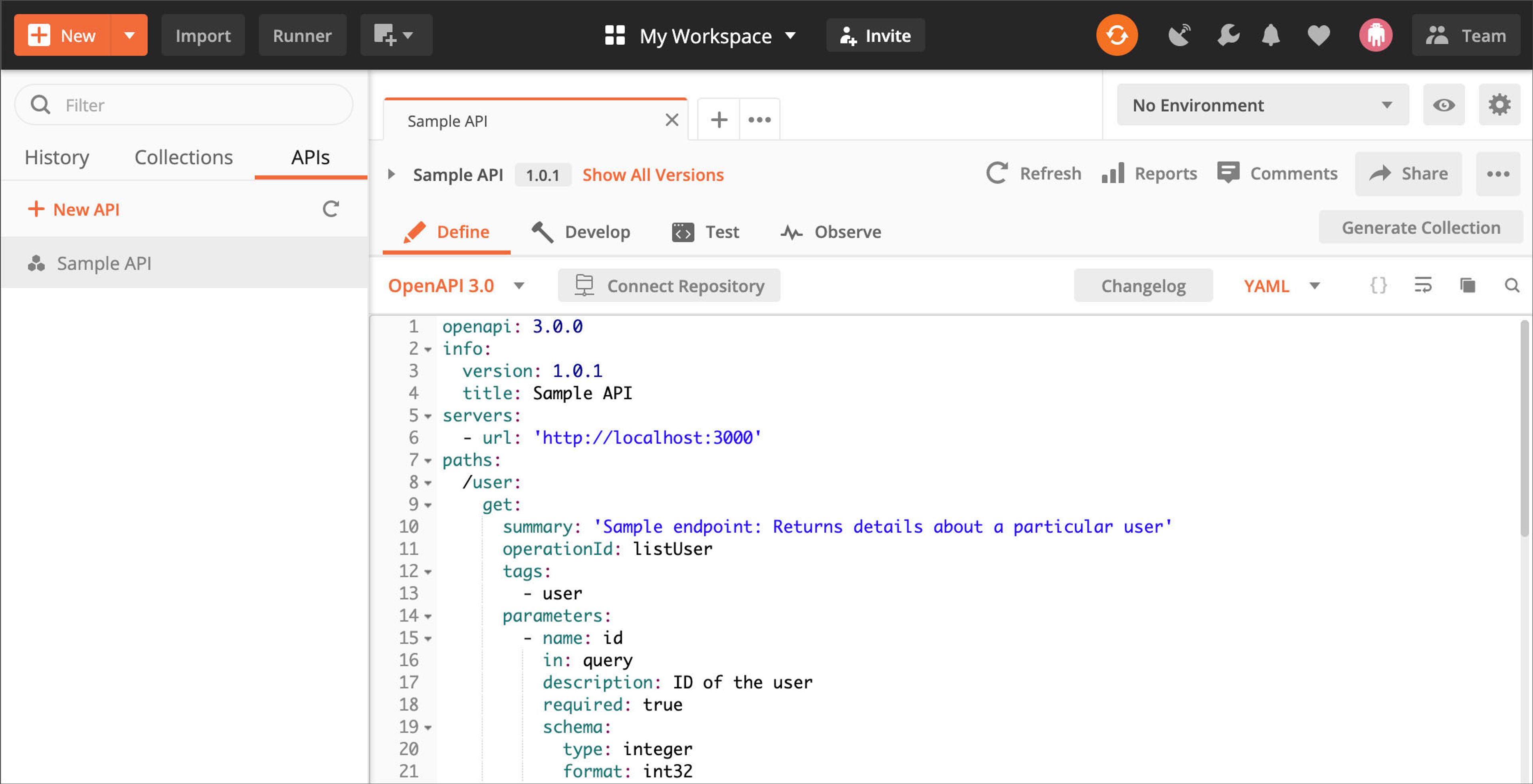The image size is (1533, 784).
Task: Open the New button dropdown arrow
Action: click(x=129, y=35)
